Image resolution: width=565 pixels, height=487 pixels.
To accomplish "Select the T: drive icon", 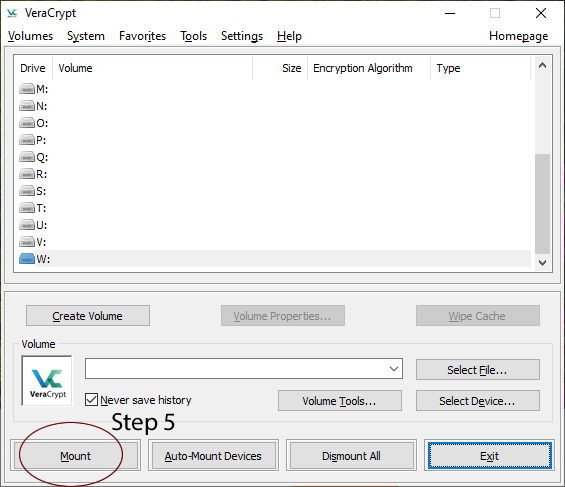I will click(27, 208).
